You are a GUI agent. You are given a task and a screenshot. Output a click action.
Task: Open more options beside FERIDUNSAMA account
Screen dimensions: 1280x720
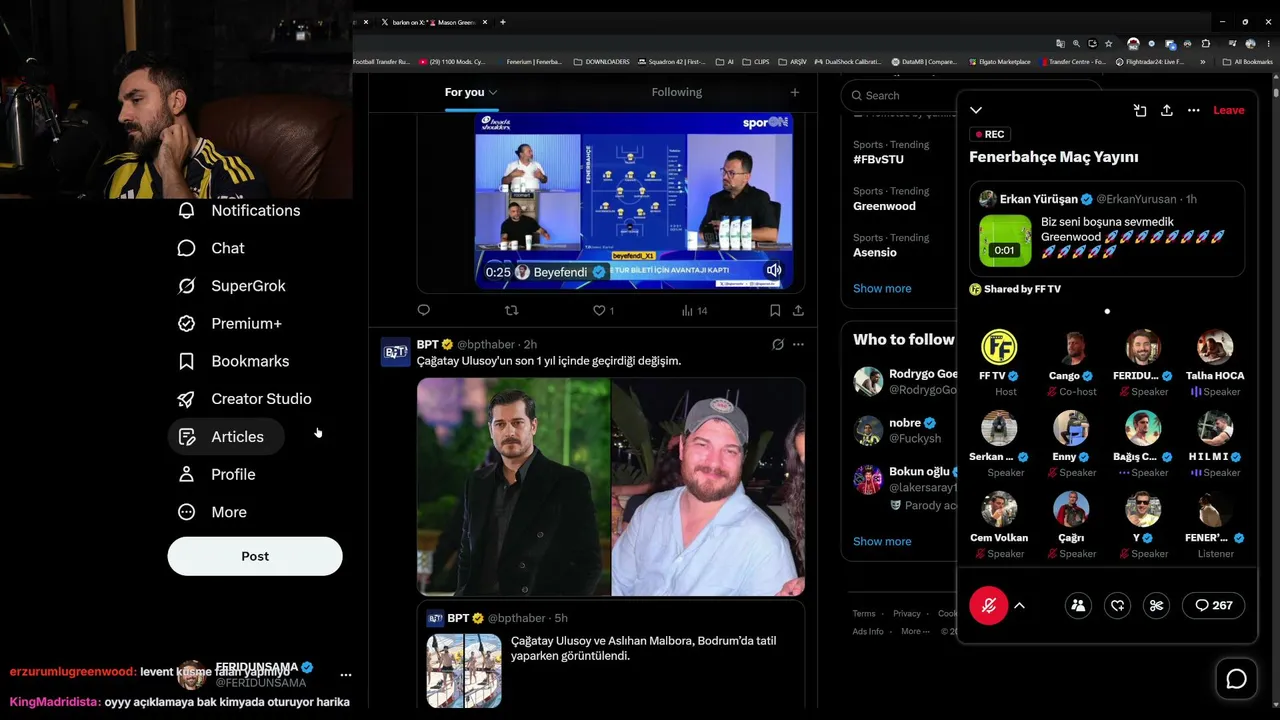346,675
